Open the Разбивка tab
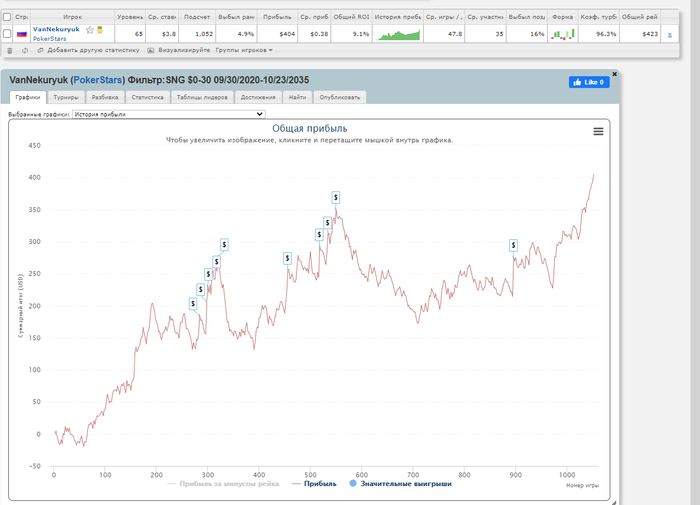The height and width of the screenshot is (505, 700). (x=105, y=97)
